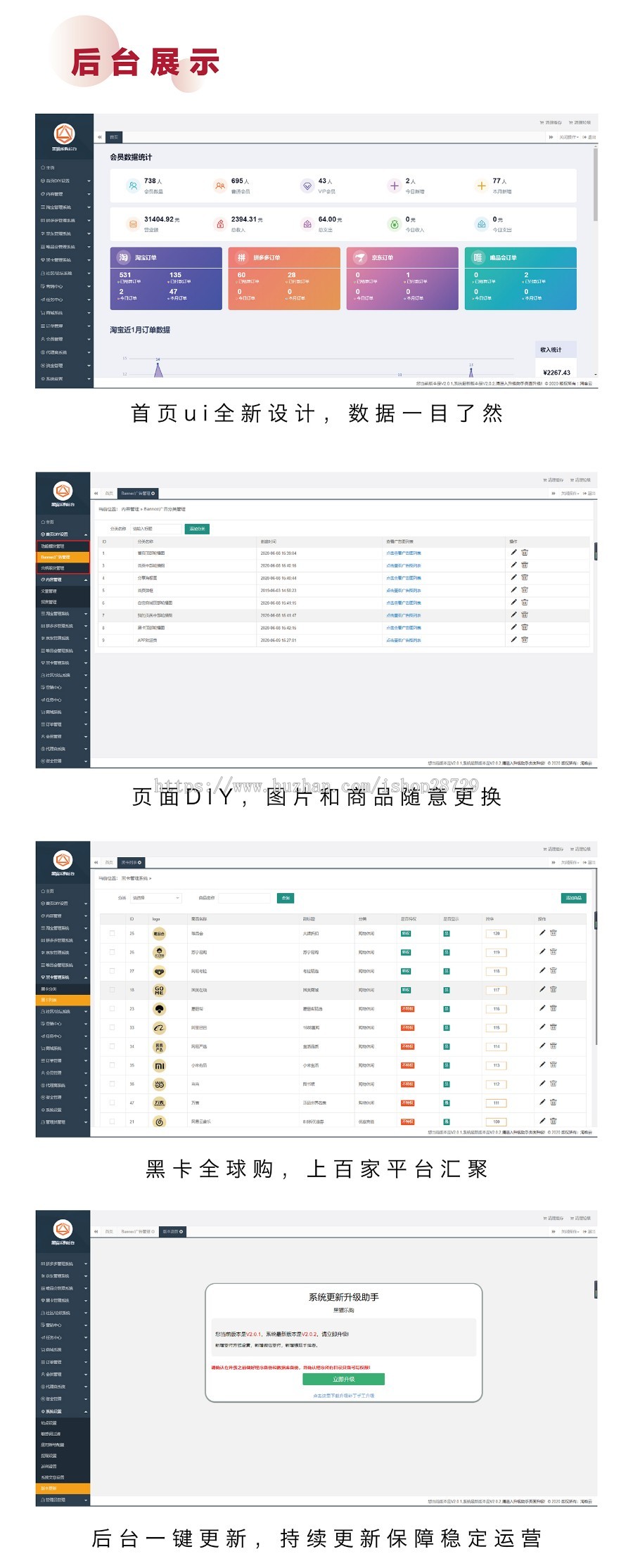Viewport: 633px width, 1568px height.
Task: Click trash delete icon for 黑卡 row ID 18
Action: pos(554,989)
